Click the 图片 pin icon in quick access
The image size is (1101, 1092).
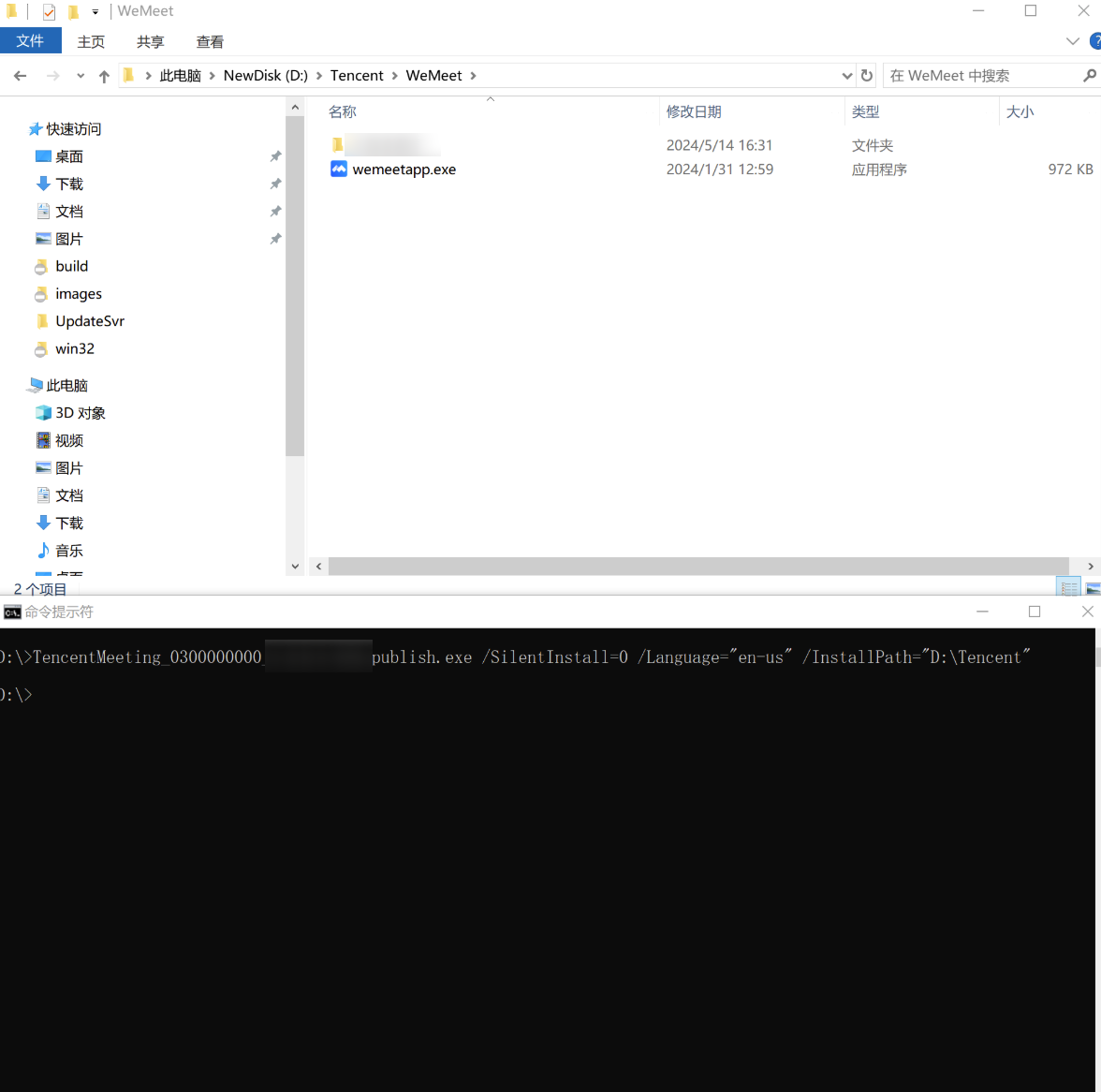(x=275, y=239)
